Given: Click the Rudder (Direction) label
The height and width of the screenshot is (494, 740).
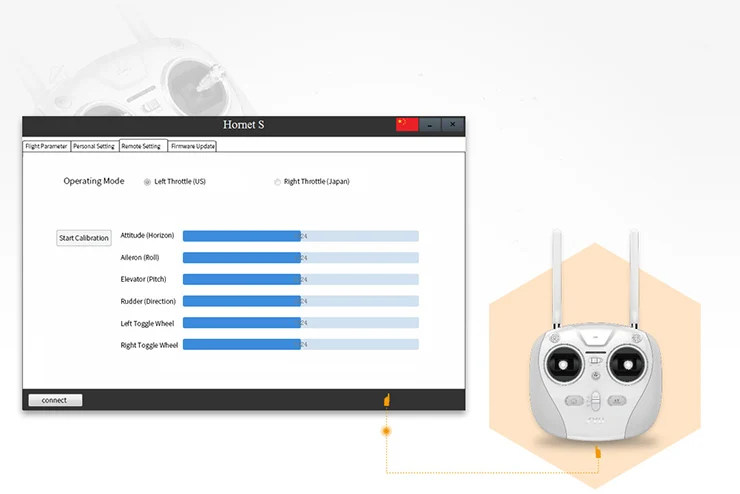Looking at the screenshot, I should coord(148,301).
